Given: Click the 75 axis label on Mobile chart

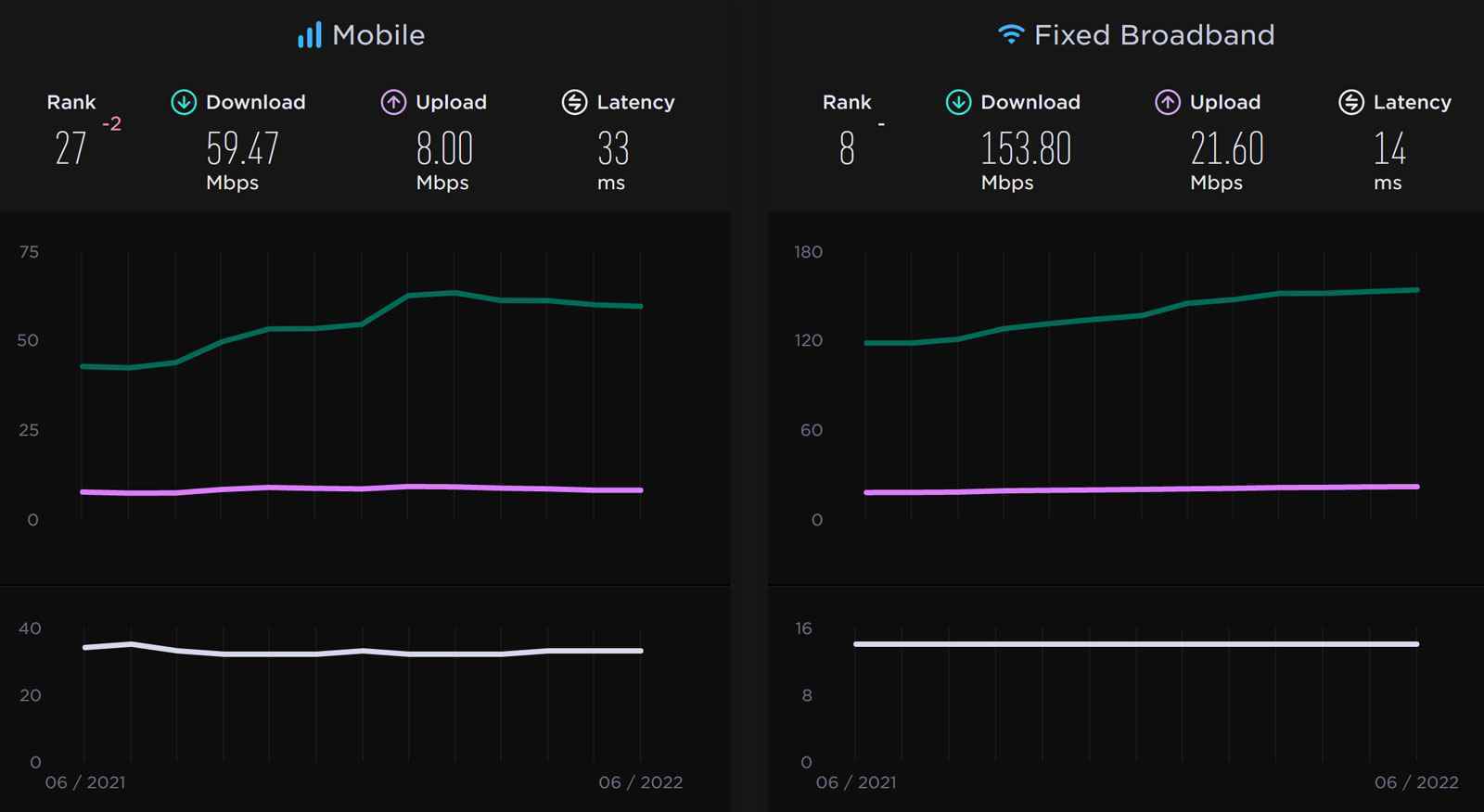Looking at the screenshot, I should [29, 252].
